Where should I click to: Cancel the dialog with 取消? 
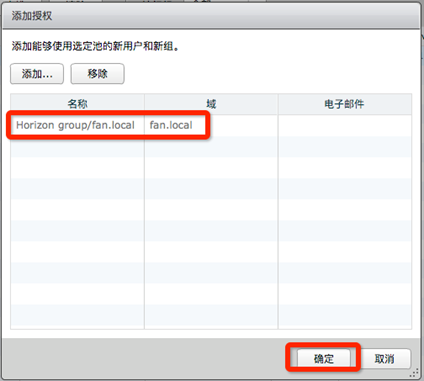[384, 359]
